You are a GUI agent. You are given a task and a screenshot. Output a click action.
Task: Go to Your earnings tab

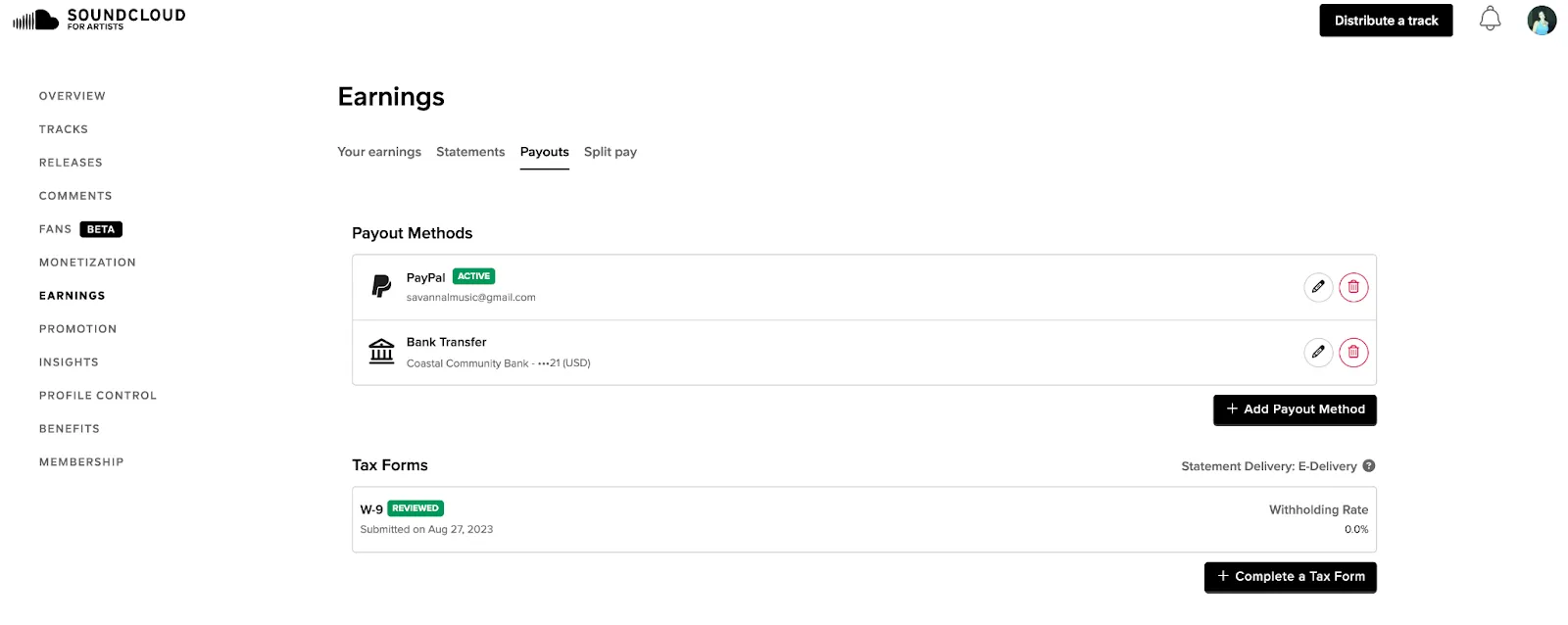pos(379,152)
